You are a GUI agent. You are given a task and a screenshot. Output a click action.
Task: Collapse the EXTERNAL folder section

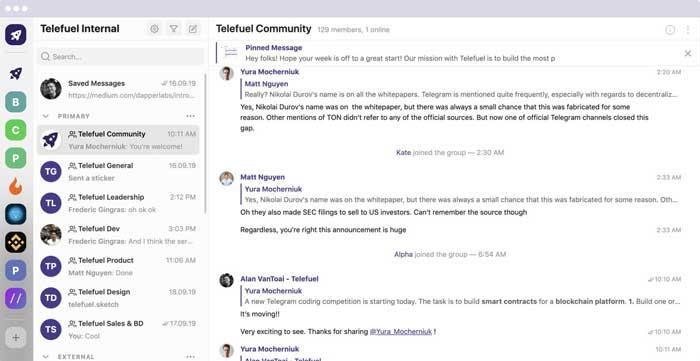45,357
